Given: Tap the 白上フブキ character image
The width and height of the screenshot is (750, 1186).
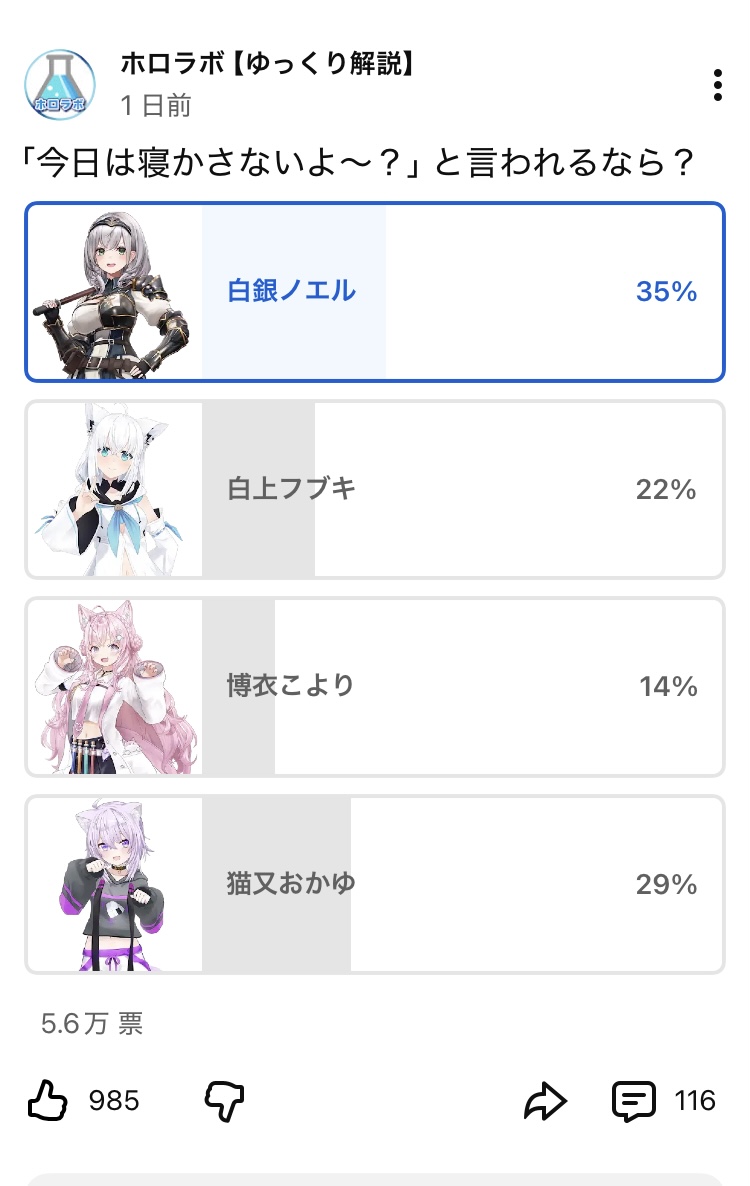Looking at the screenshot, I should pos(115,489).
